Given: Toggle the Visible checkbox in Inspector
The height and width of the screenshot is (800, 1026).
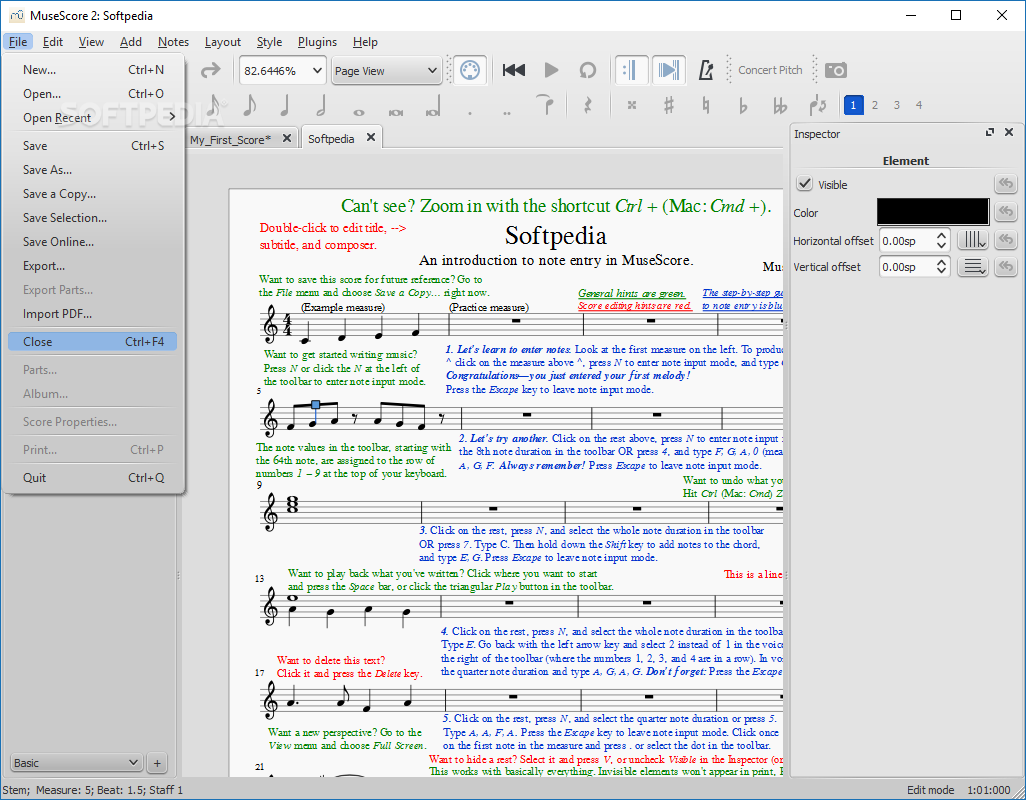Looking at the screenshot, I should coord(805,184).
